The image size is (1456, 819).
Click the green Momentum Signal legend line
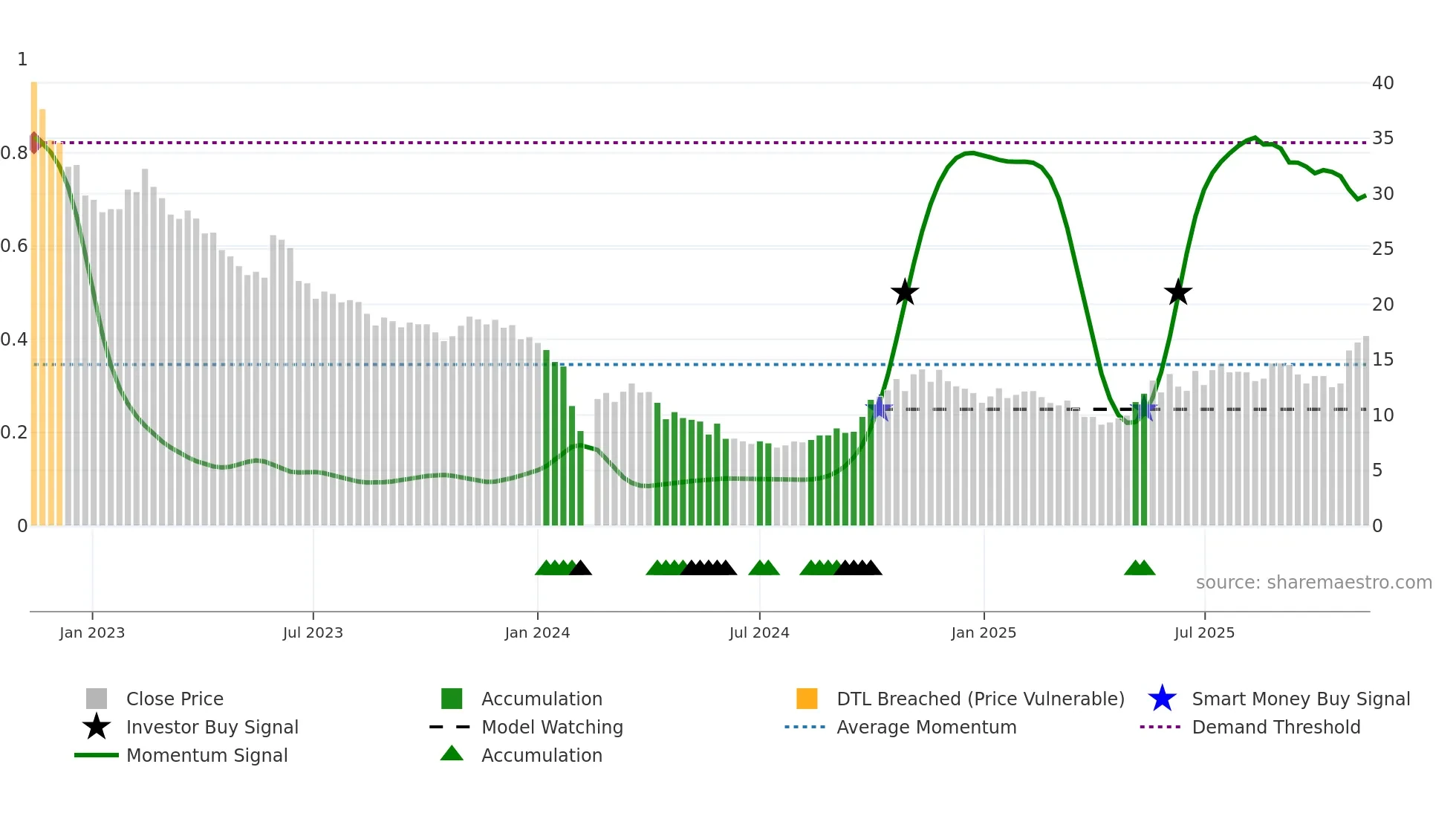point(97,755)
